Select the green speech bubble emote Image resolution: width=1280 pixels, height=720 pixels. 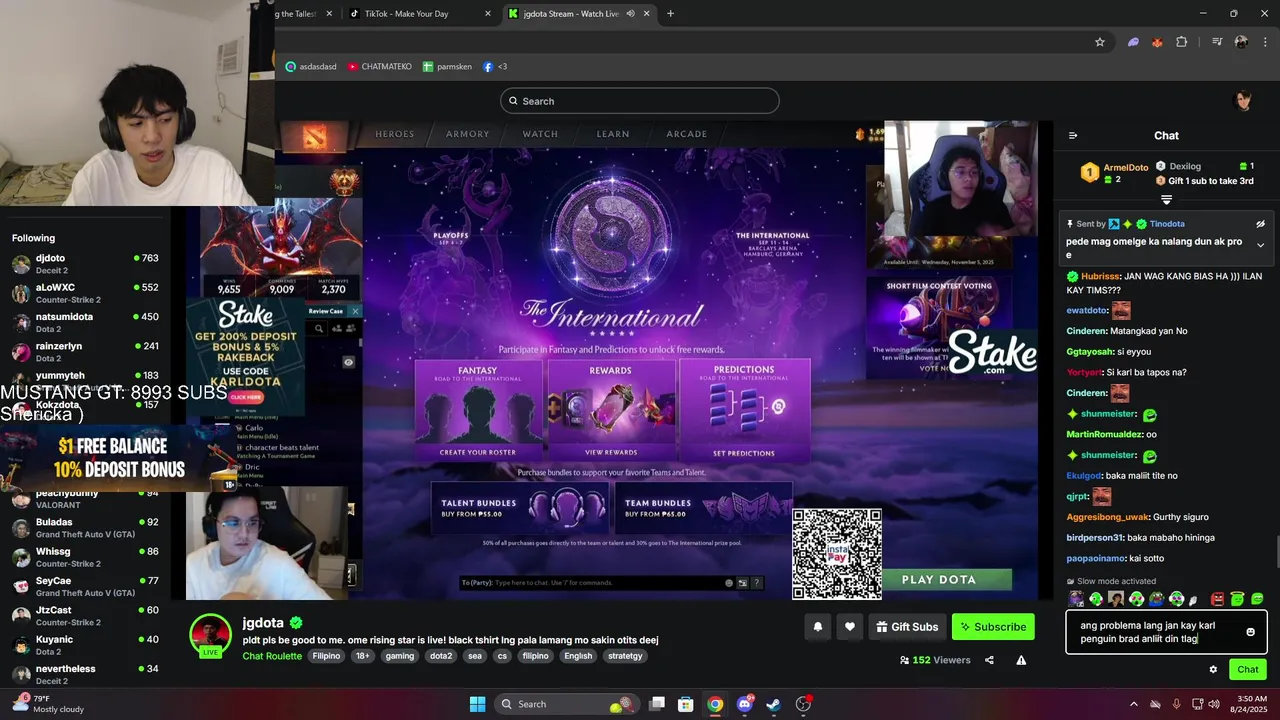tap(1257, 598)
